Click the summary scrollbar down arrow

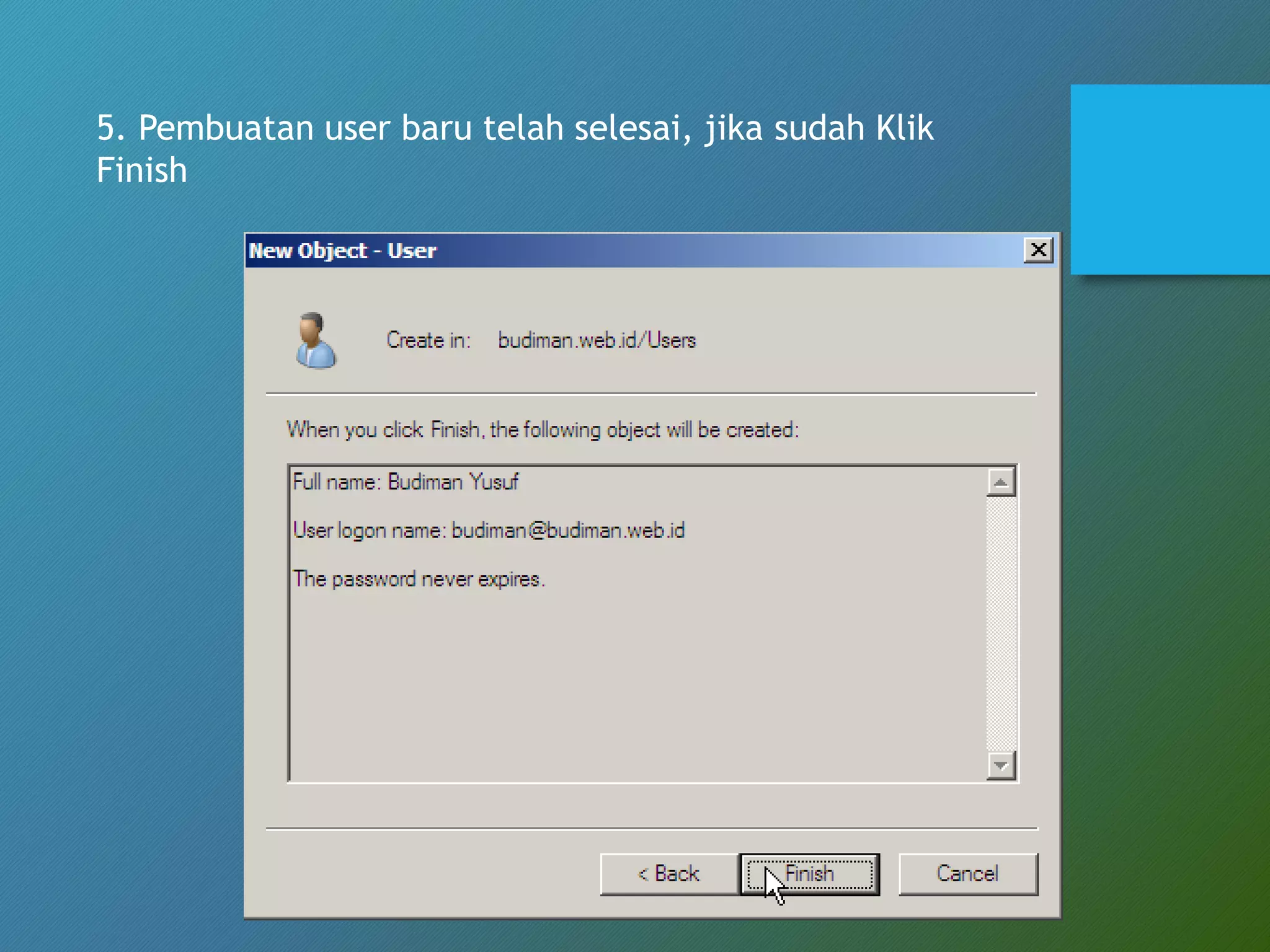click(x=1001, y=765)
